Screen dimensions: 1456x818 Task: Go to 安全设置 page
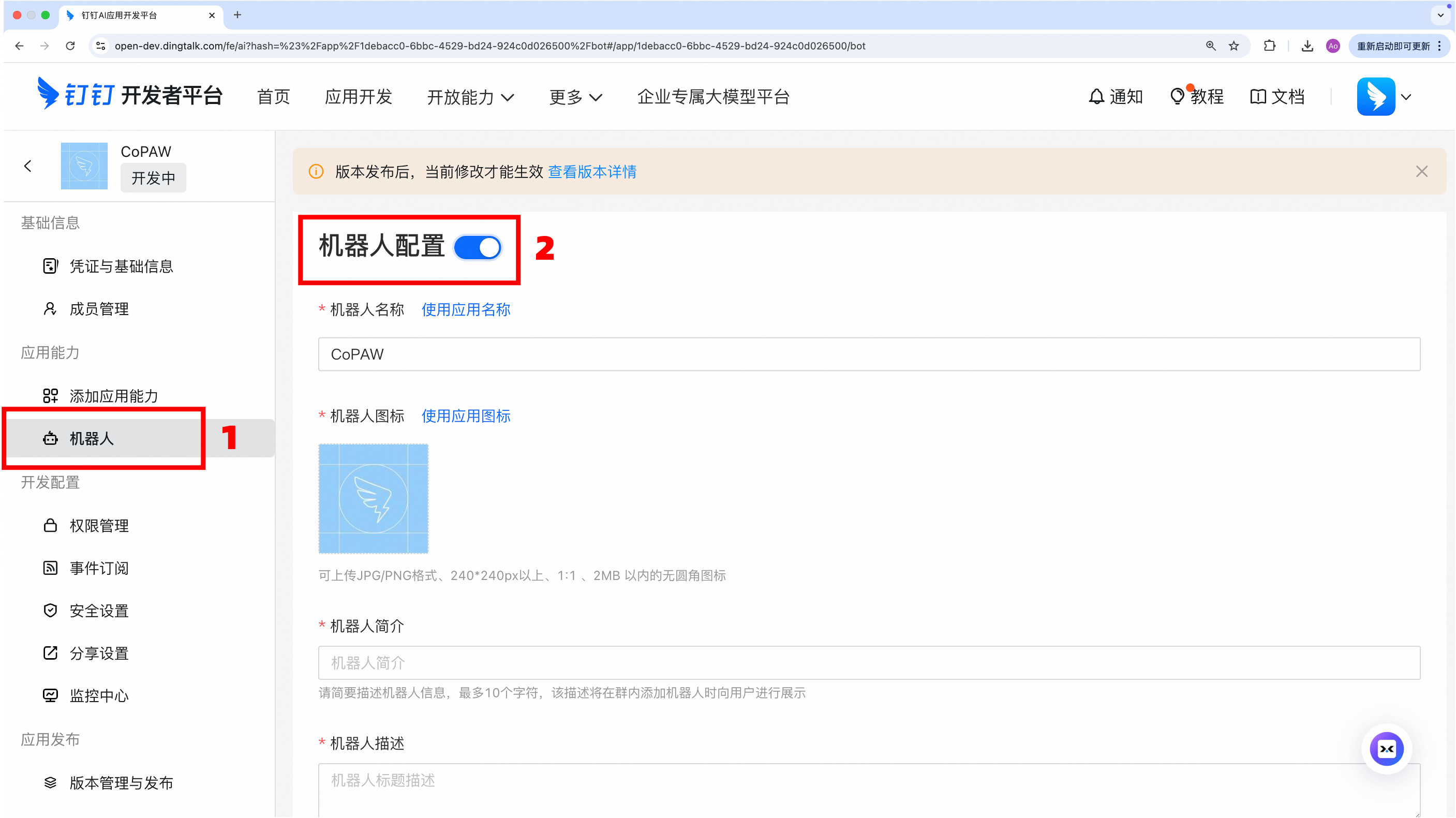pos(86,611)
